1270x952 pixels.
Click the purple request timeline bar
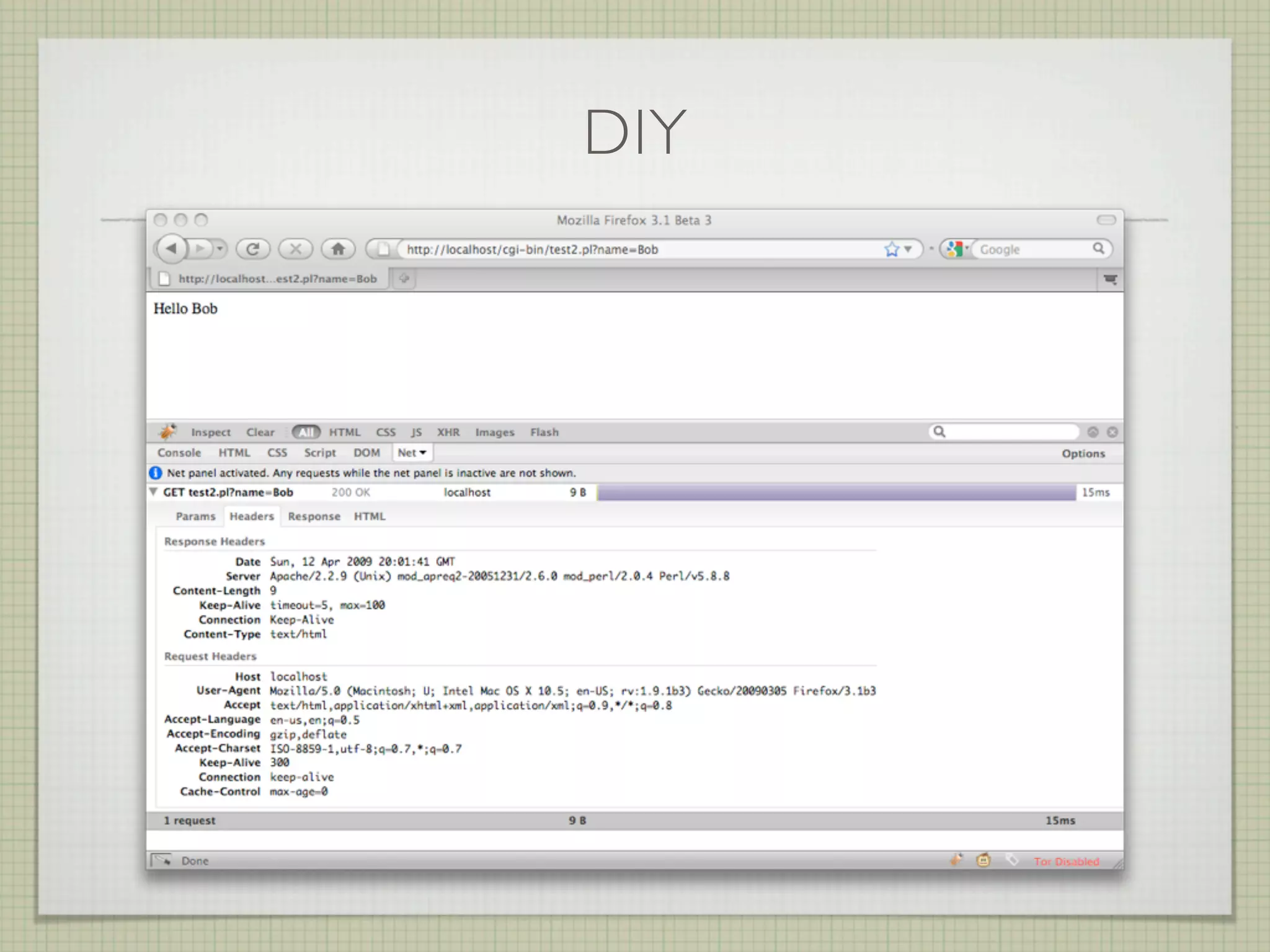[837, 493]
